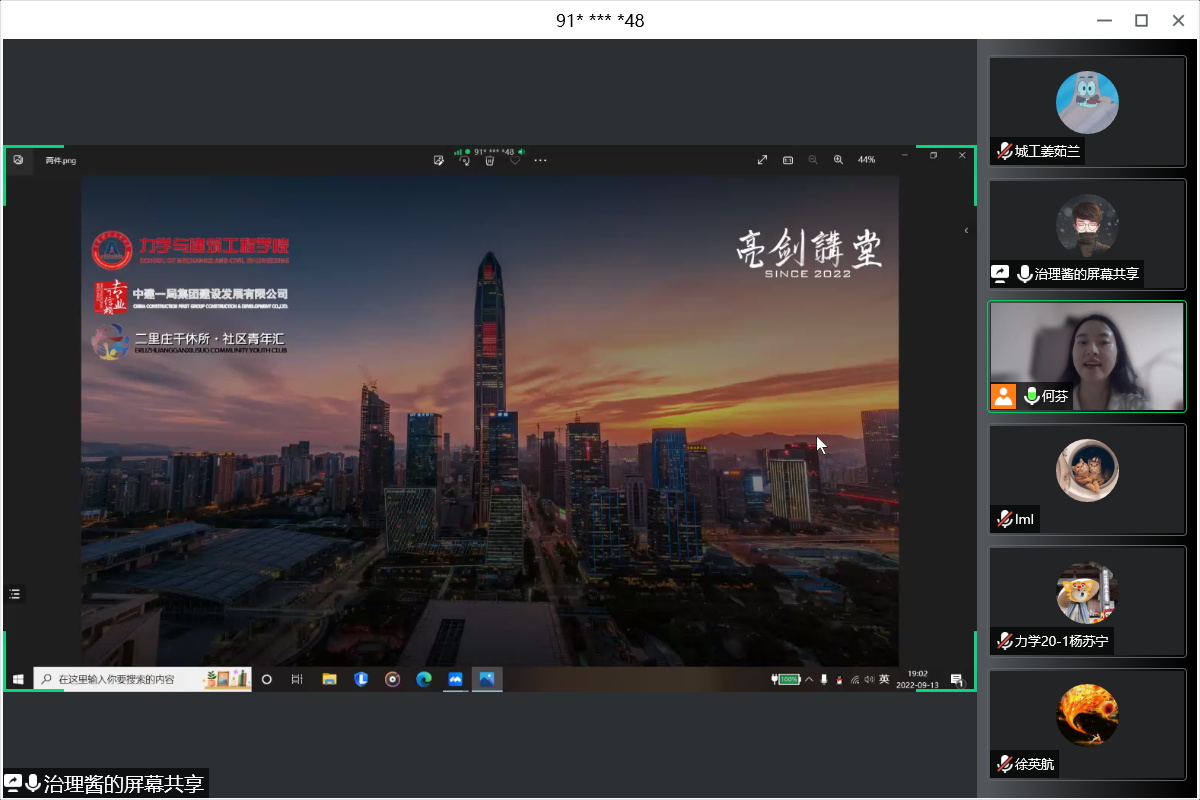Favorite the photo with the heart icon
The width and height of the screenshot is (1200, 800).
[x=515, y=160]
